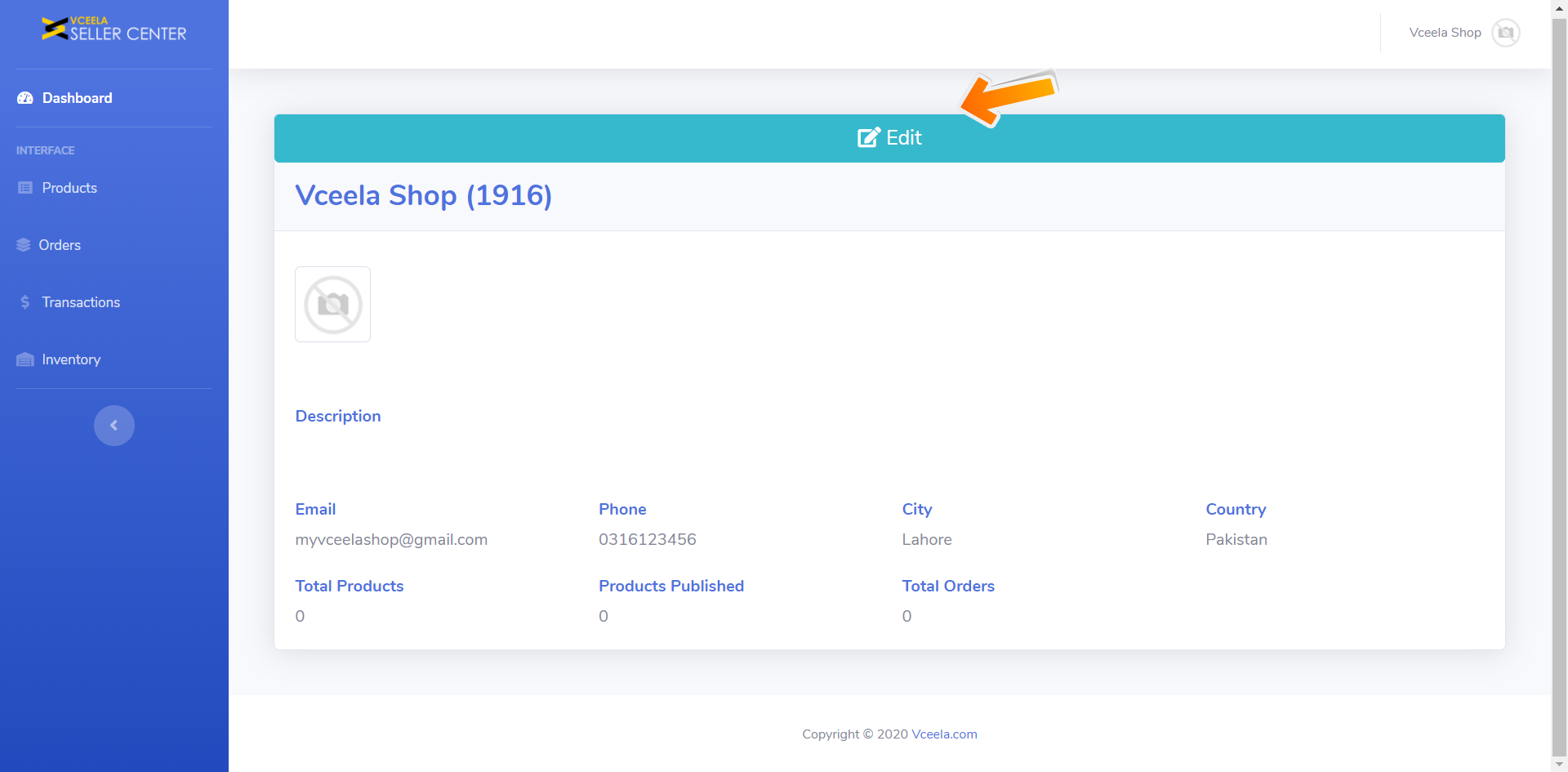Click the profile avatar icon at top right

point(1505,33)
